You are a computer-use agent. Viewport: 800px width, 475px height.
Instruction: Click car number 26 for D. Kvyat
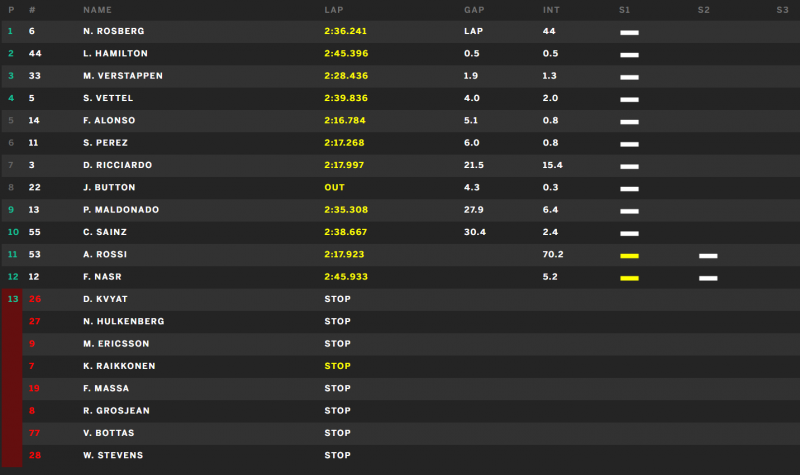click(x=35, y=299)
